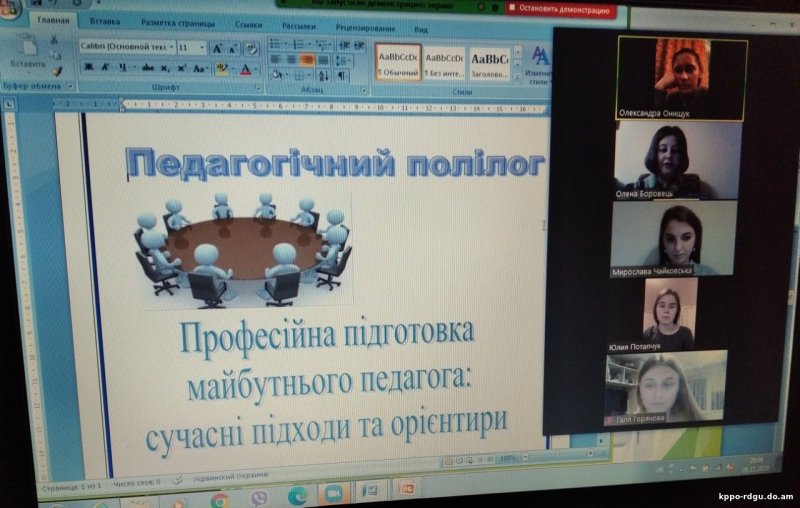
Task: Select Олена Боровець video thumbnail
Action: [x=678, y=160]
